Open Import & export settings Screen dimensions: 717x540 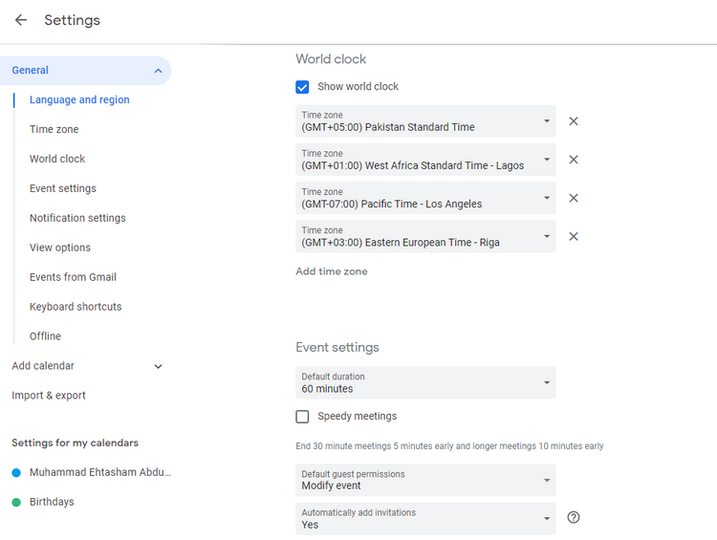[x=48, y=396]
